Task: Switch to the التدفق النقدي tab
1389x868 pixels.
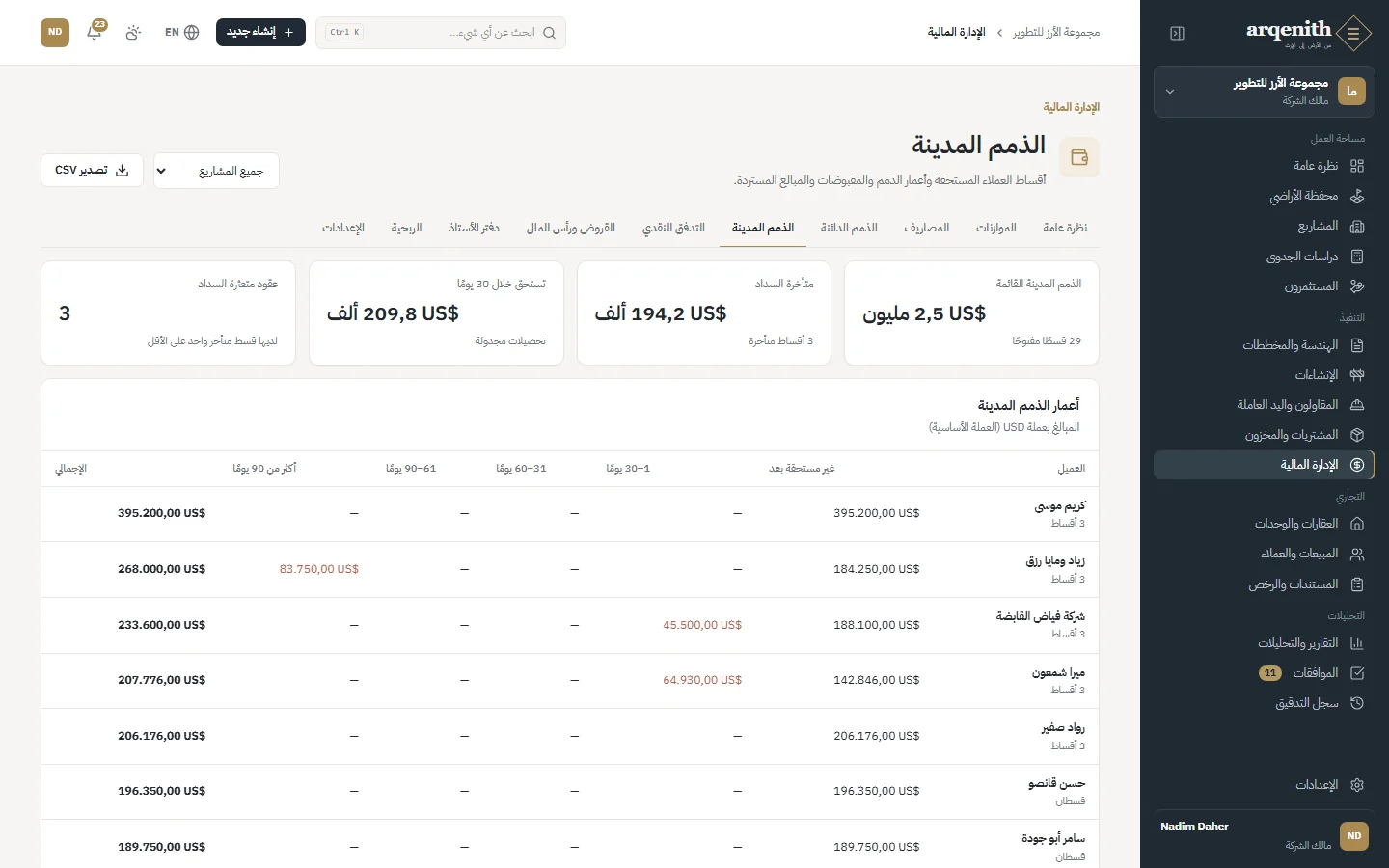Action: point(673,228)
